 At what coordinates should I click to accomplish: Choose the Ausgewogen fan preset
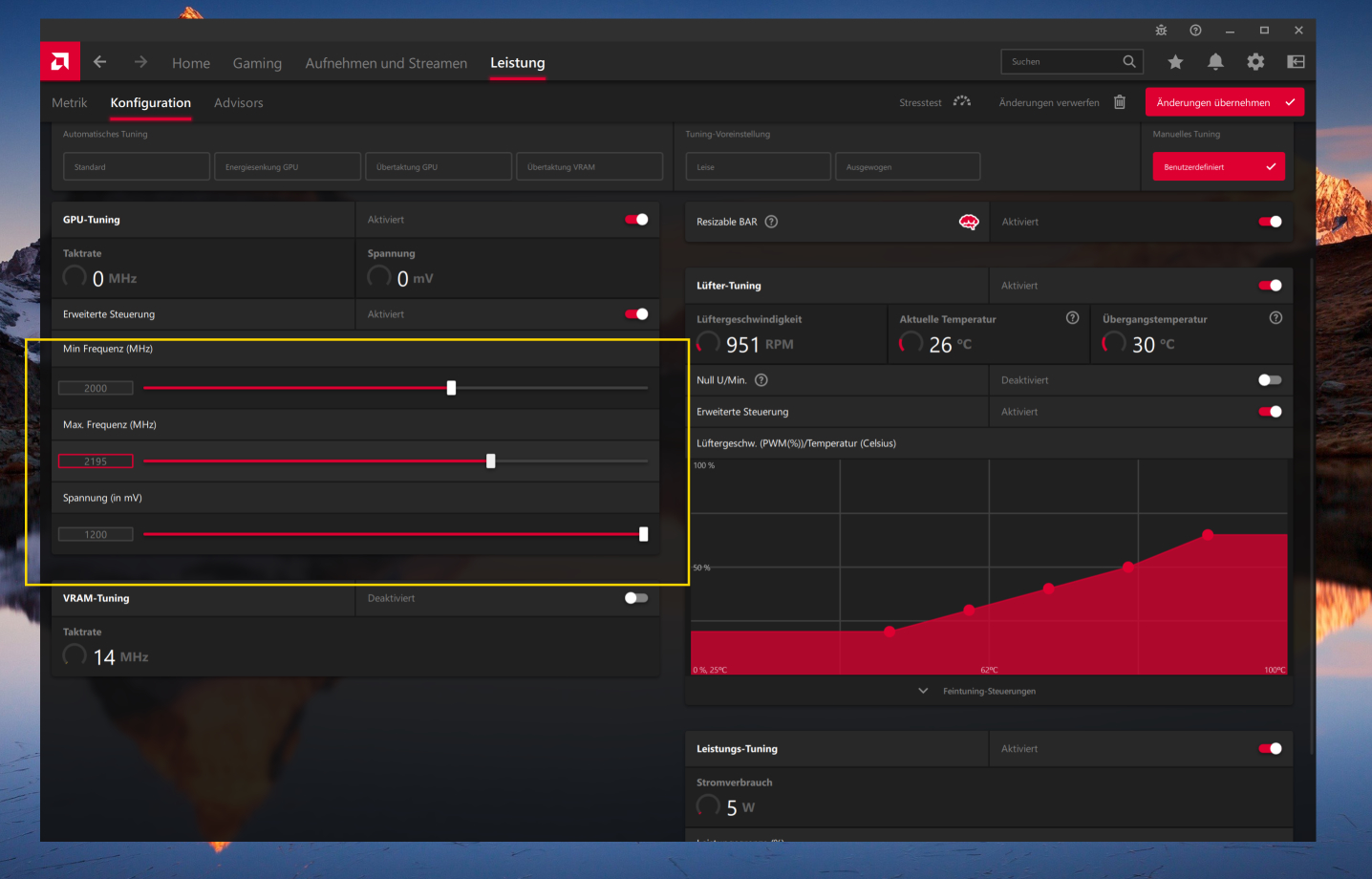coord(908,166)
